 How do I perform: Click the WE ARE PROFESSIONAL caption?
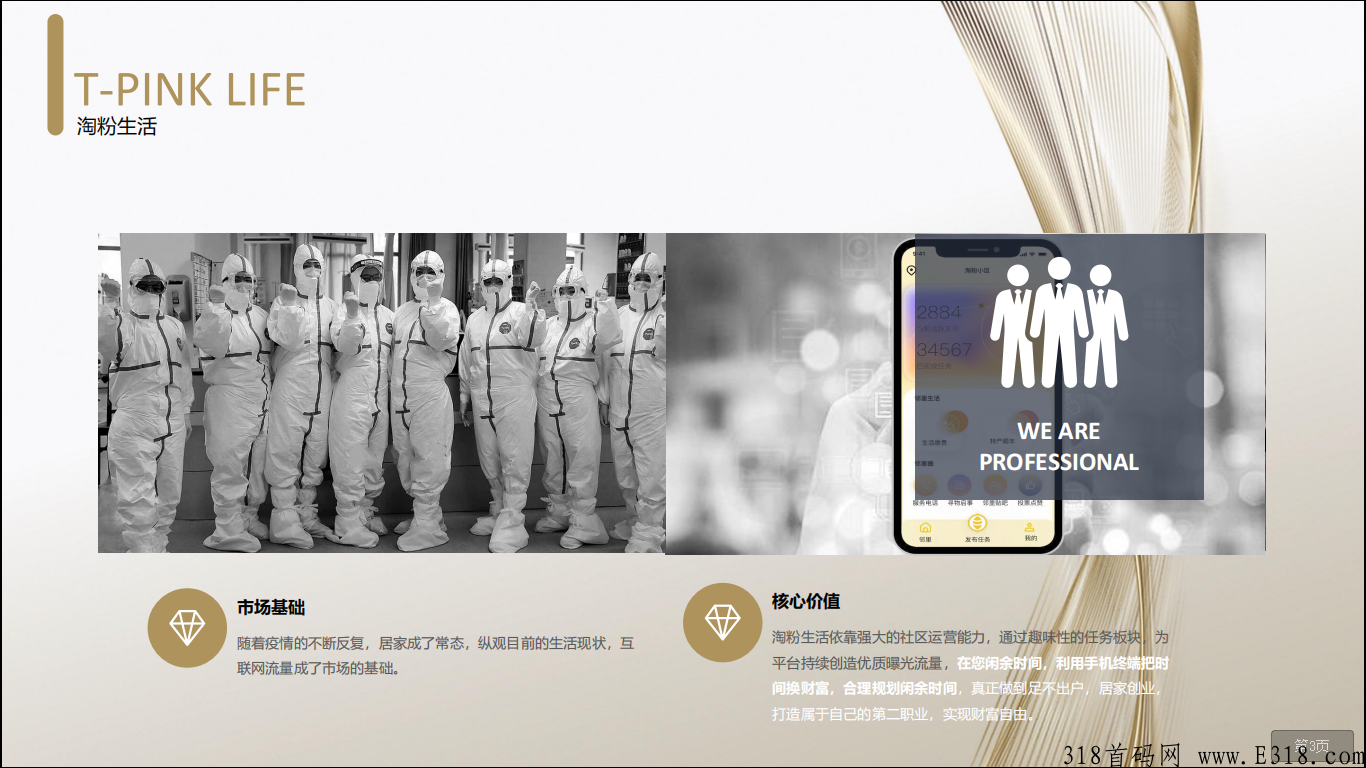pos(1059,446)
